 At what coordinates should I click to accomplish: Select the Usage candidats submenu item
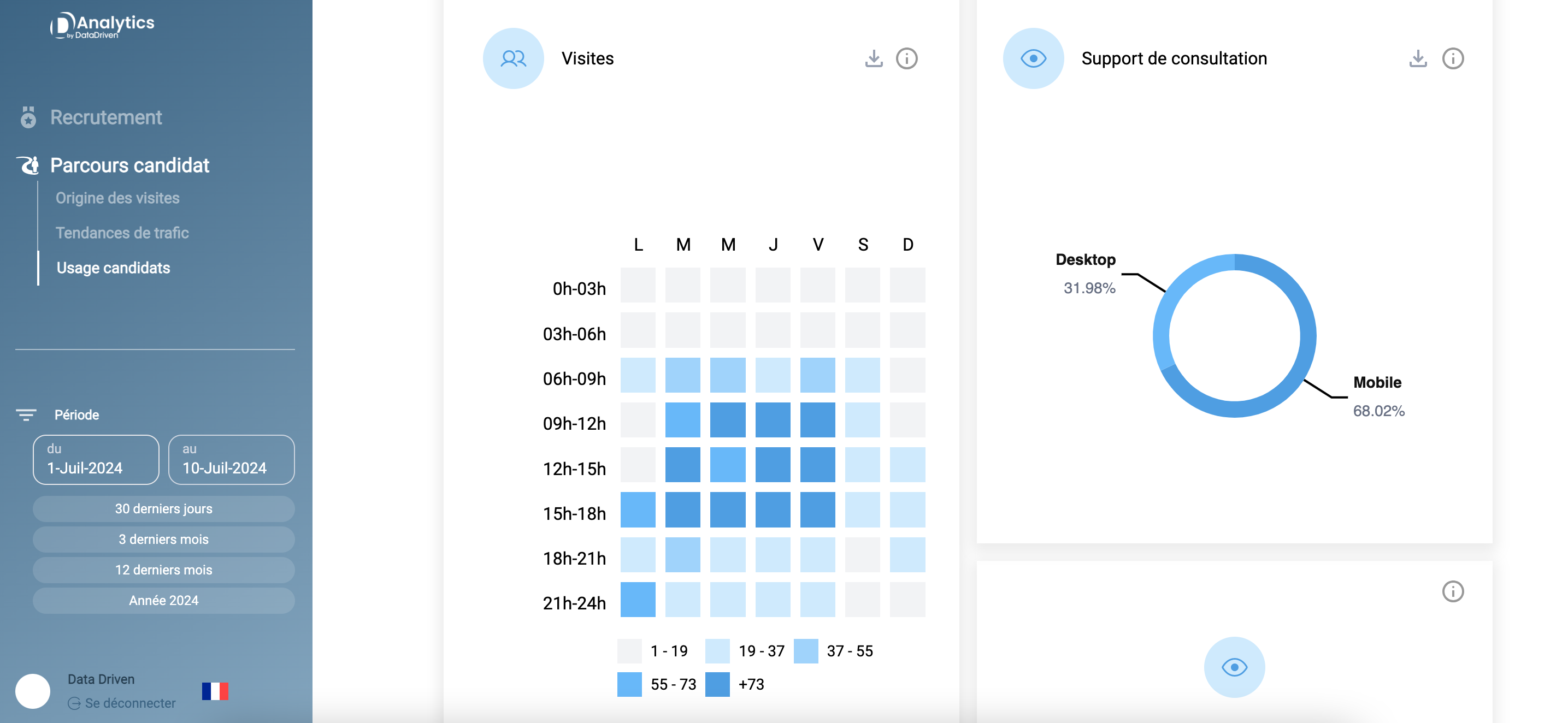(x=113, y=268)
